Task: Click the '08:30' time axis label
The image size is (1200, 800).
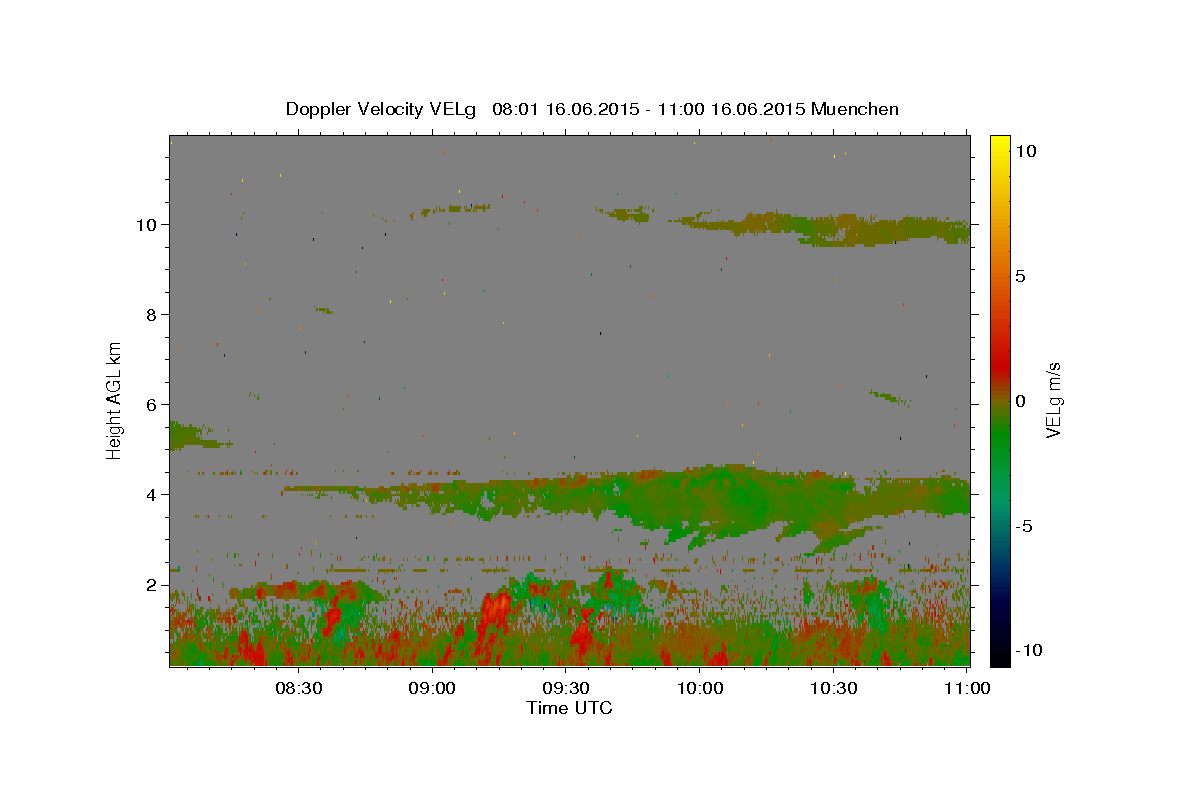Action: point(298,688)
